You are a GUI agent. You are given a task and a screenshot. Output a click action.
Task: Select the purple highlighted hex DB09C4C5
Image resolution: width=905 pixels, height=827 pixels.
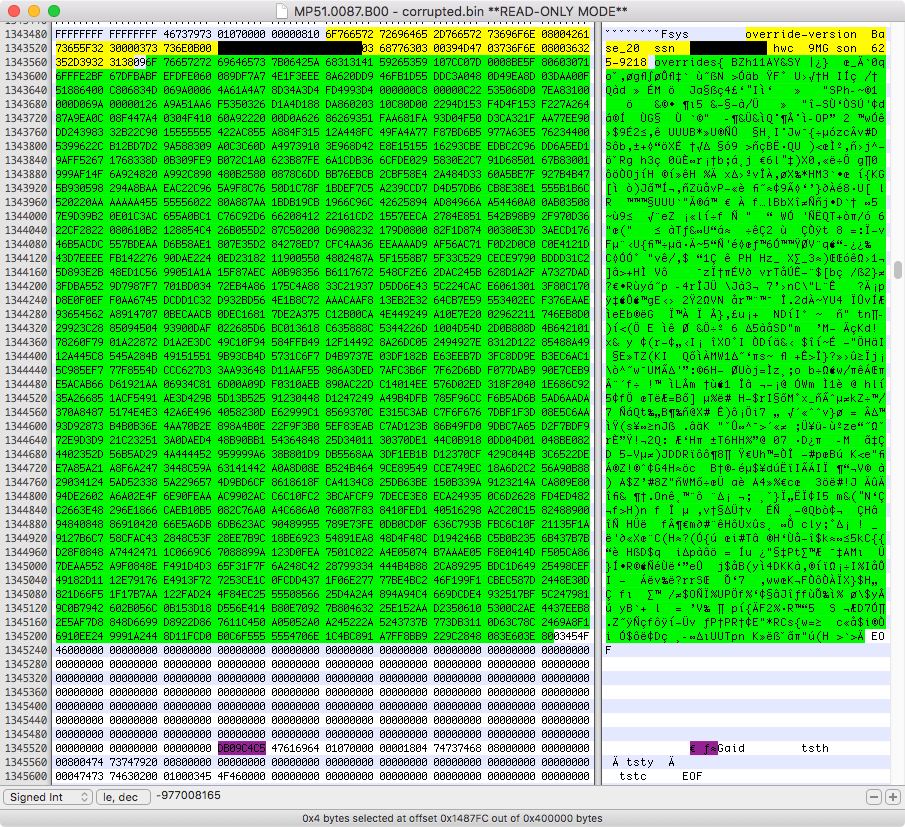[241, 748]
